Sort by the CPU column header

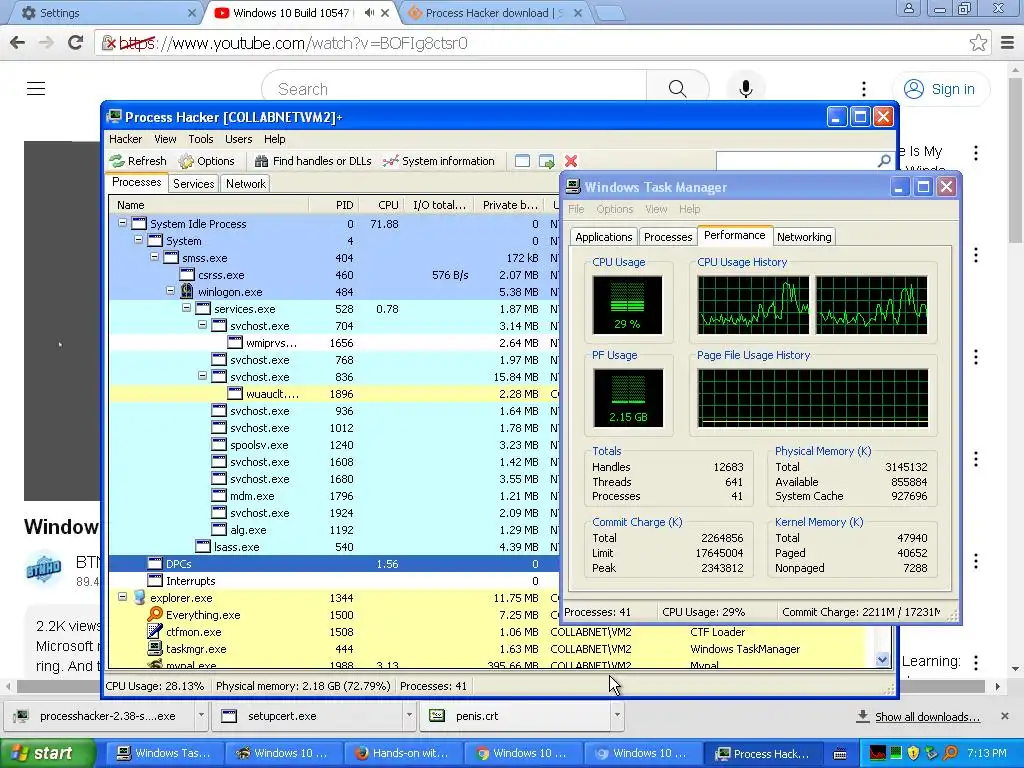381,205
